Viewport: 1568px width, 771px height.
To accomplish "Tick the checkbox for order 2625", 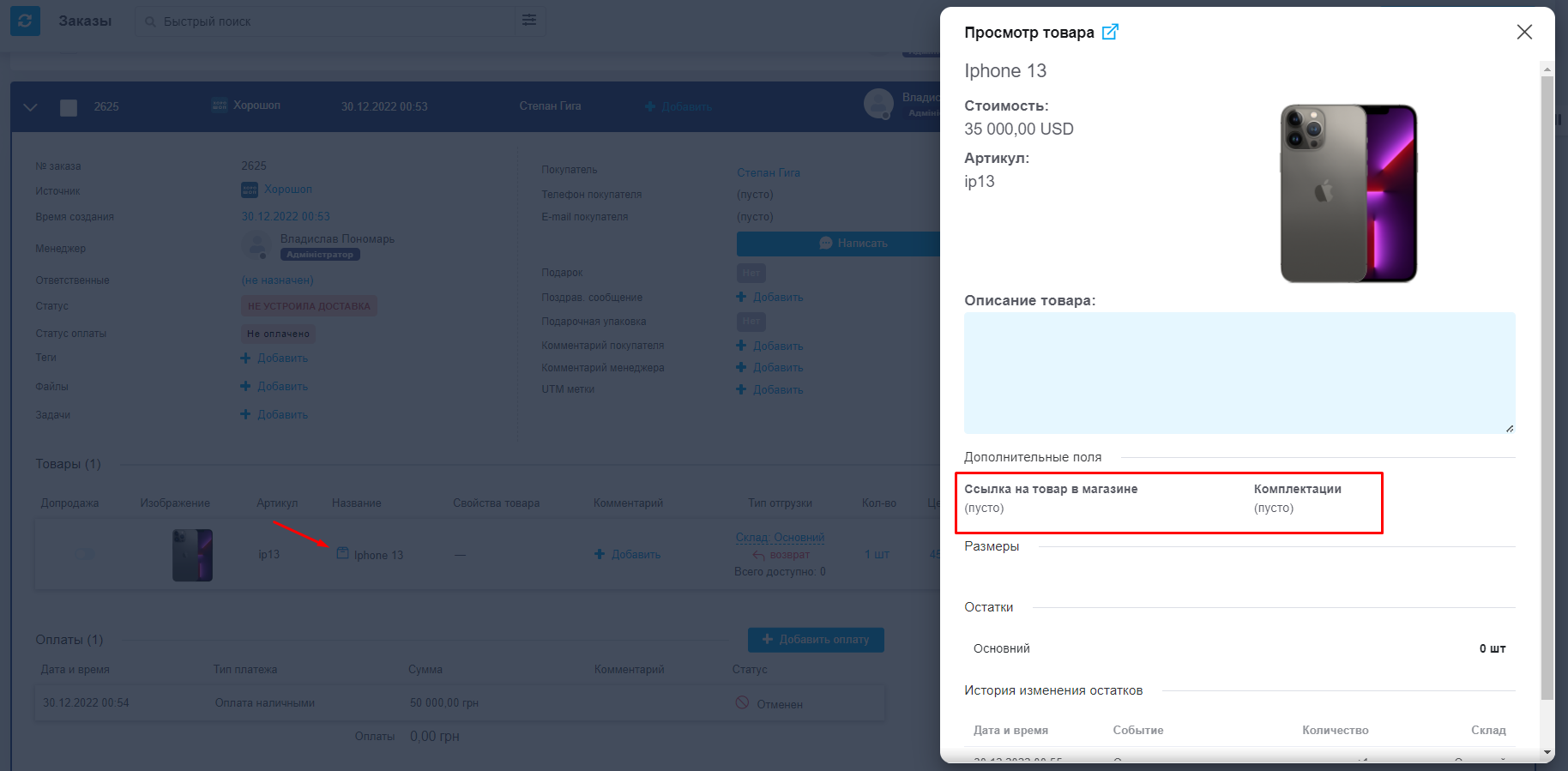I will [x=69, y=107].
